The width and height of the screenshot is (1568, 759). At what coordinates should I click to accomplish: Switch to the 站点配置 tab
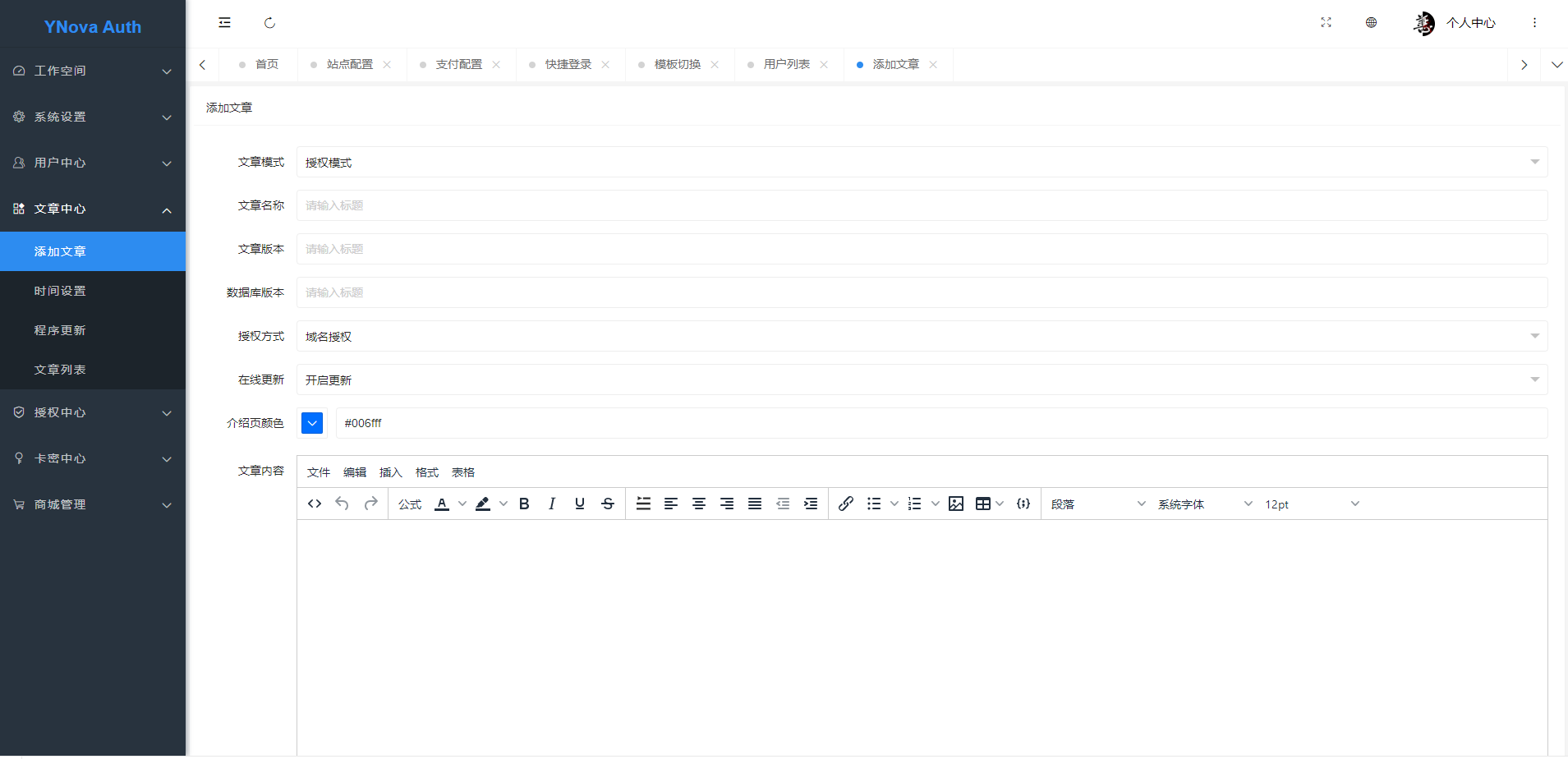350,64
